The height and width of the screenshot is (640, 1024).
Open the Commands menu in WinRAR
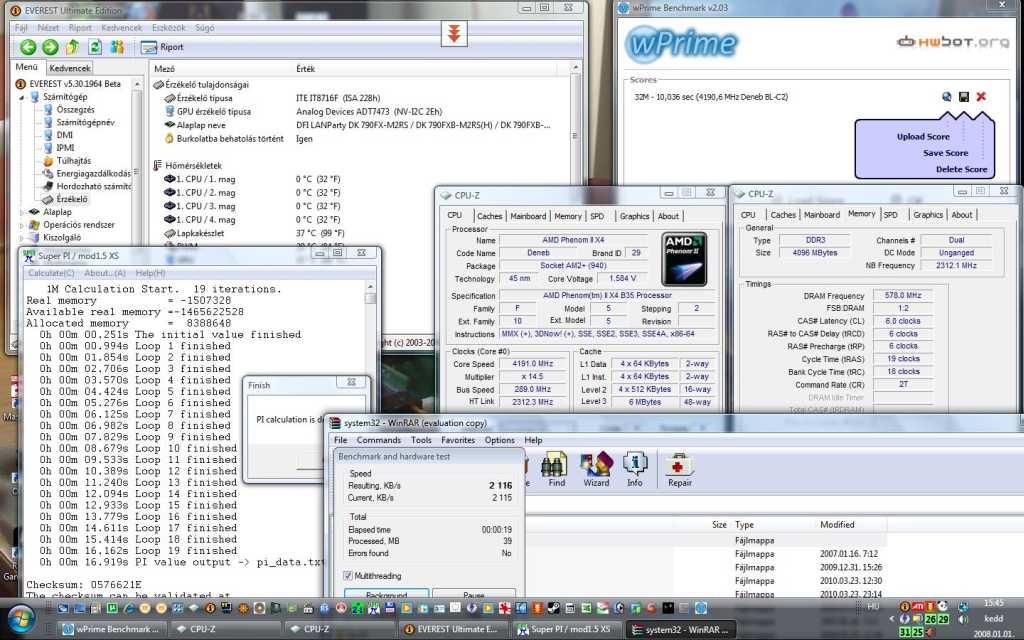379,440
